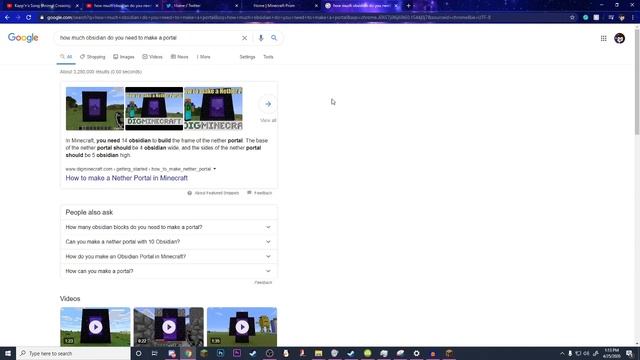Click Feedback under People also ask
The height and width of the screenshot is (360, 640).
coord(263,282)
